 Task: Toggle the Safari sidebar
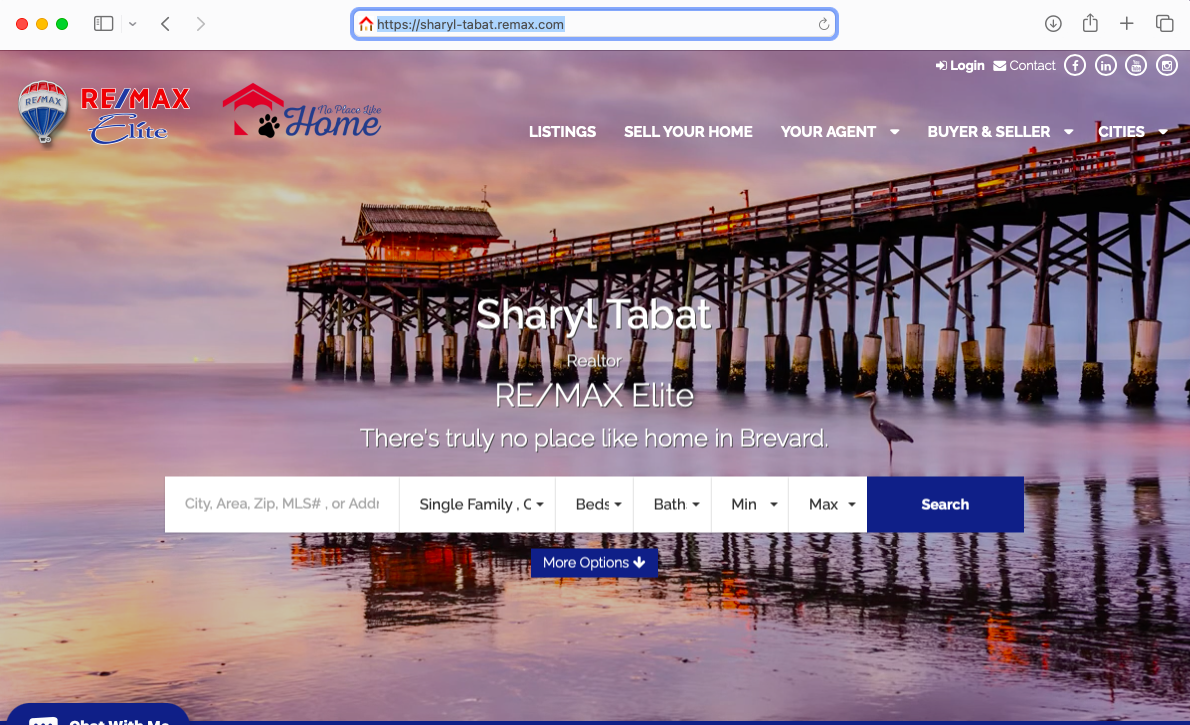(103, 24)
